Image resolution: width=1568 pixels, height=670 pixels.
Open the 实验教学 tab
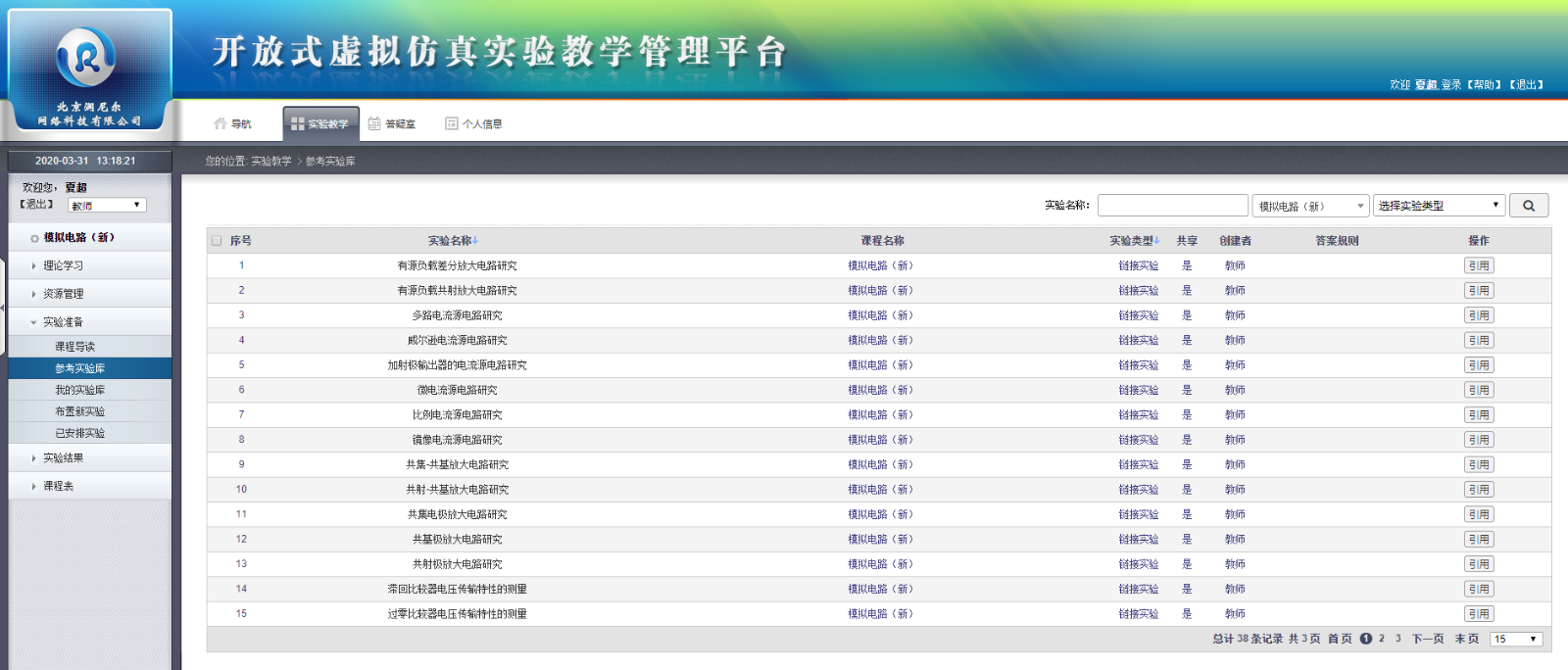click(x=320, y=124)
